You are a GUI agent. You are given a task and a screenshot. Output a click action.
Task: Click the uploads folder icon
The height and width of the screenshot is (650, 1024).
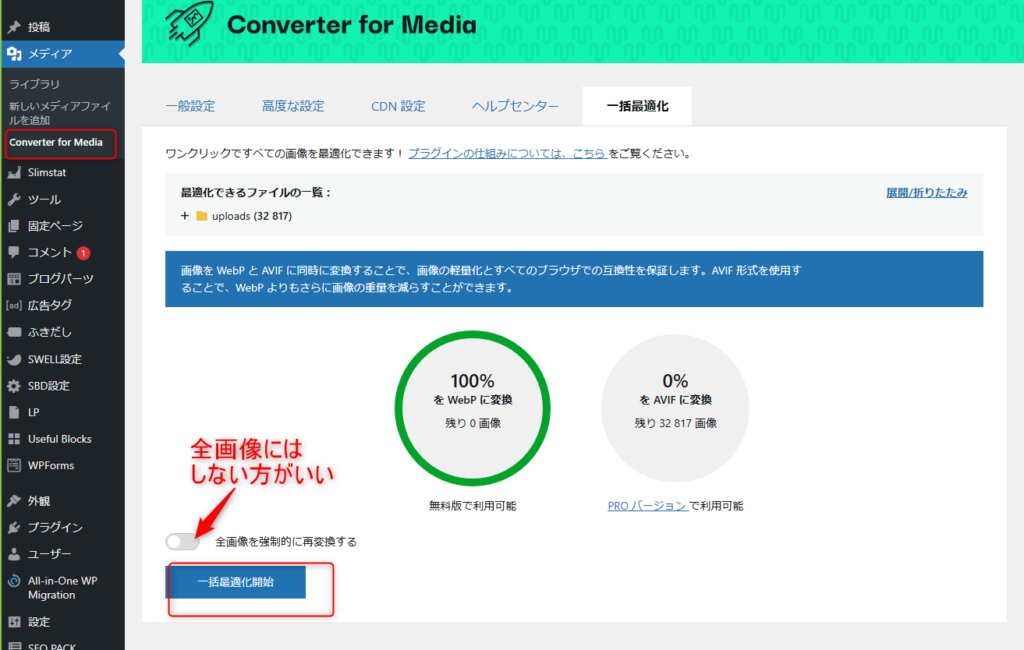(202, 216)
